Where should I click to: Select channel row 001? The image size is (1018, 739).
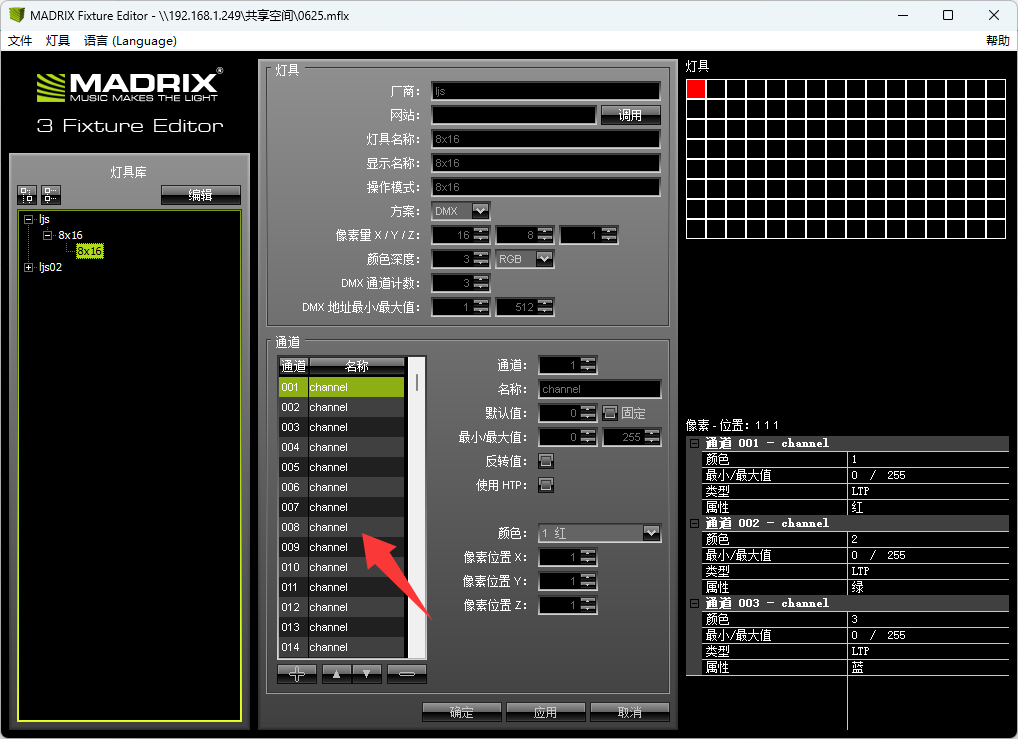(341, 387)
